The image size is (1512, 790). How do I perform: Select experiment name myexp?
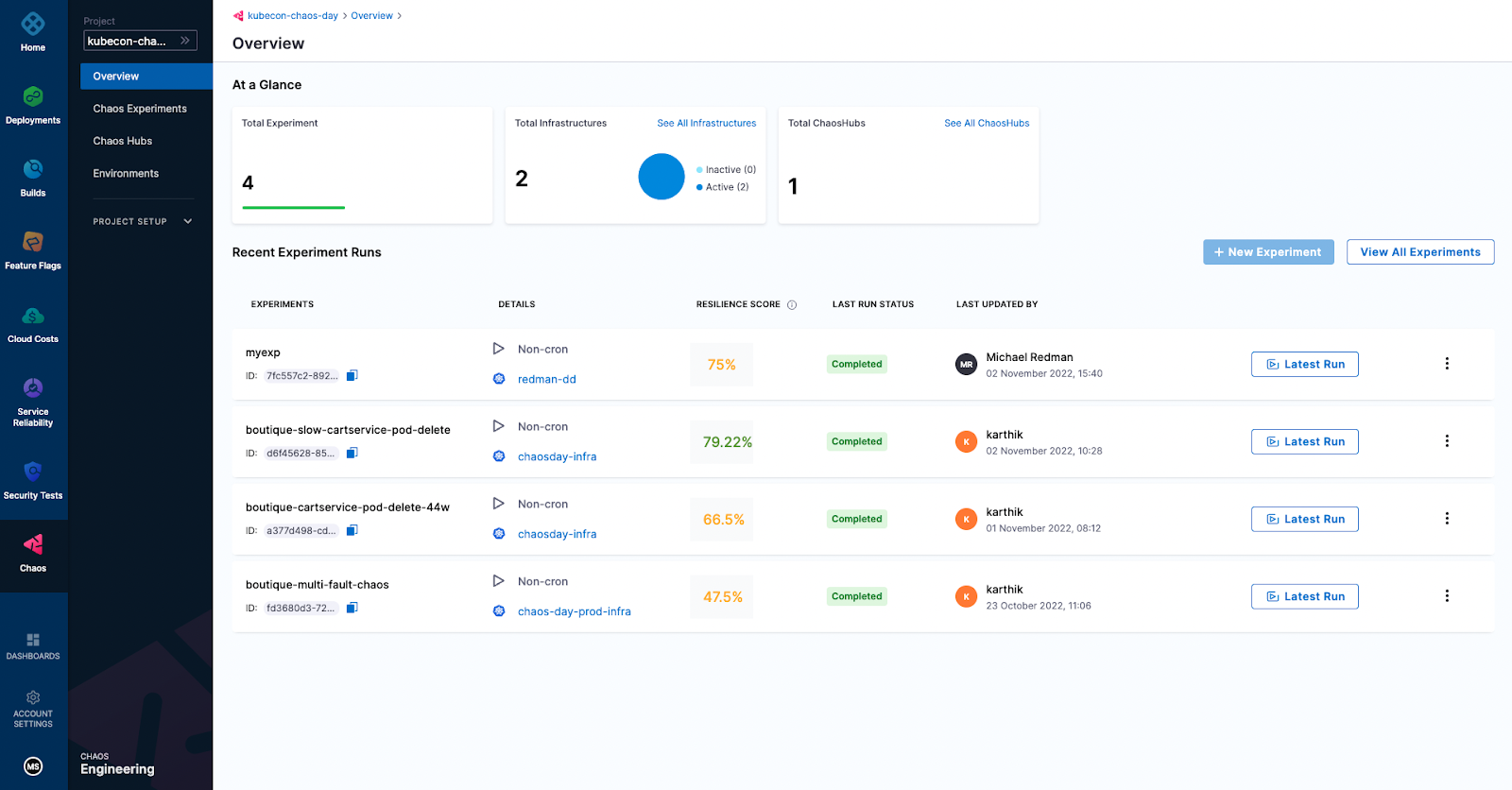tap(263, 352)
